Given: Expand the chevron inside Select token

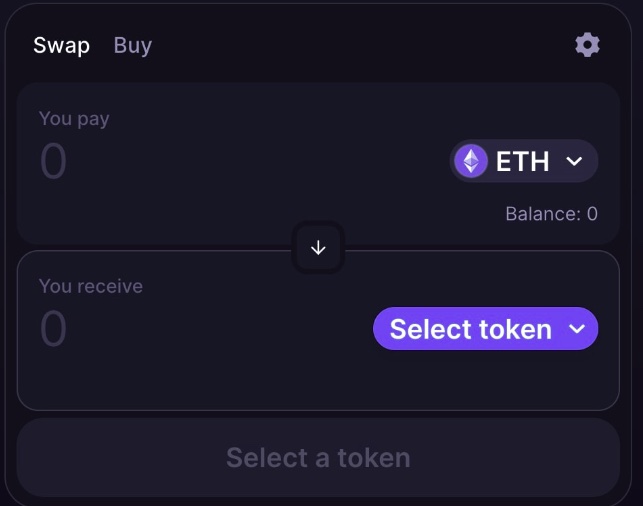Looking at the screenshot, I should (577, 329).
